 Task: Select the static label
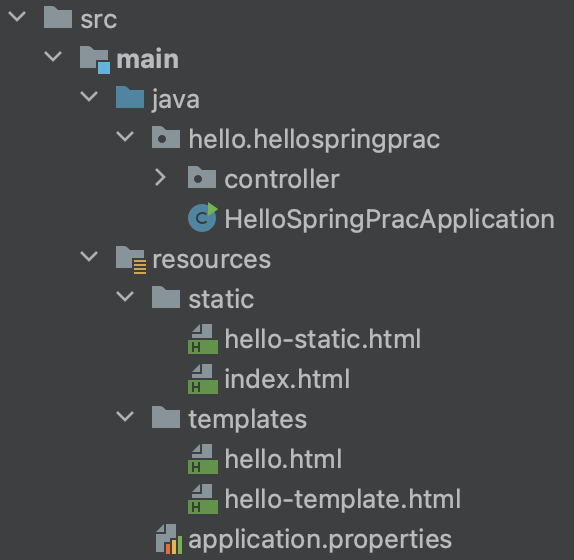pos(221,299)
